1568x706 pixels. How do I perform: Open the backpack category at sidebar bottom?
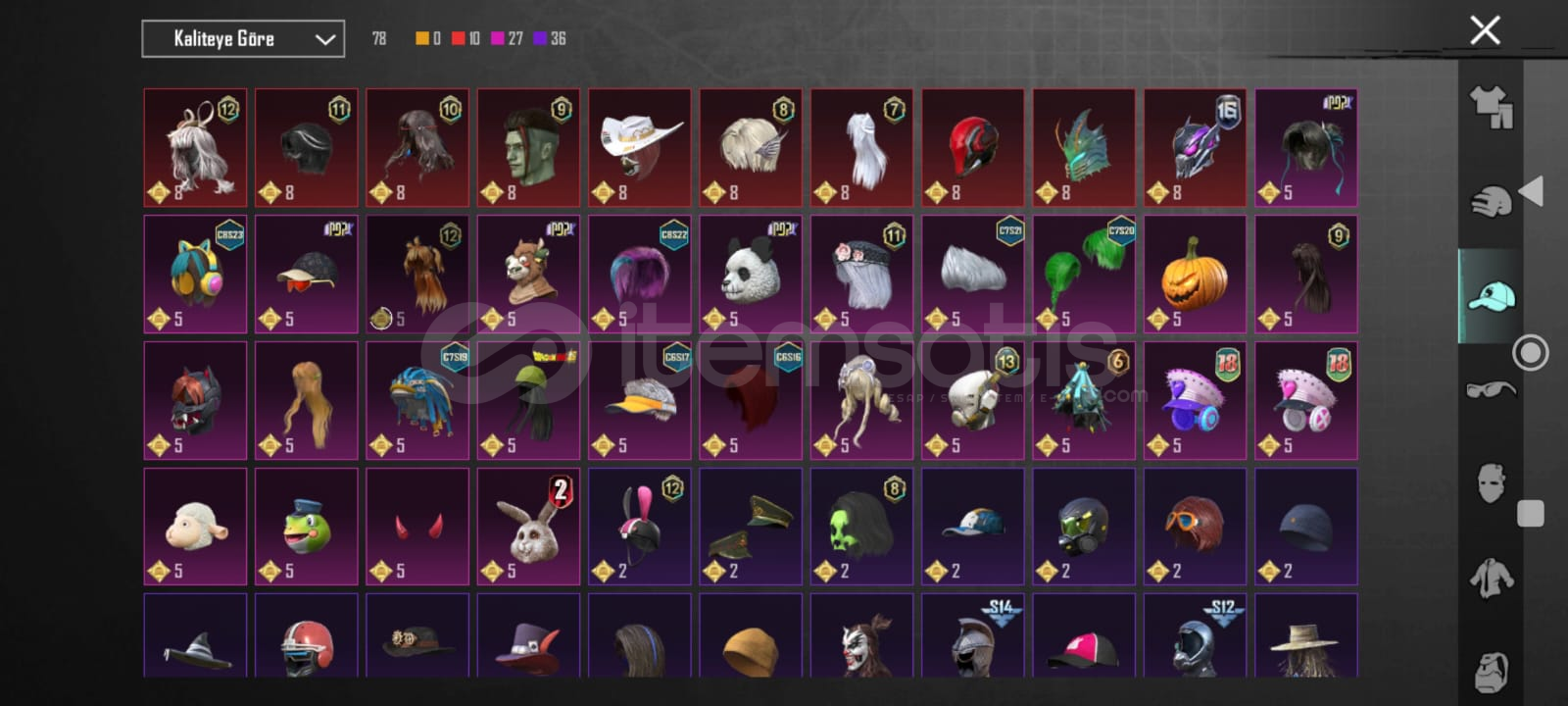coord(1491,672)
